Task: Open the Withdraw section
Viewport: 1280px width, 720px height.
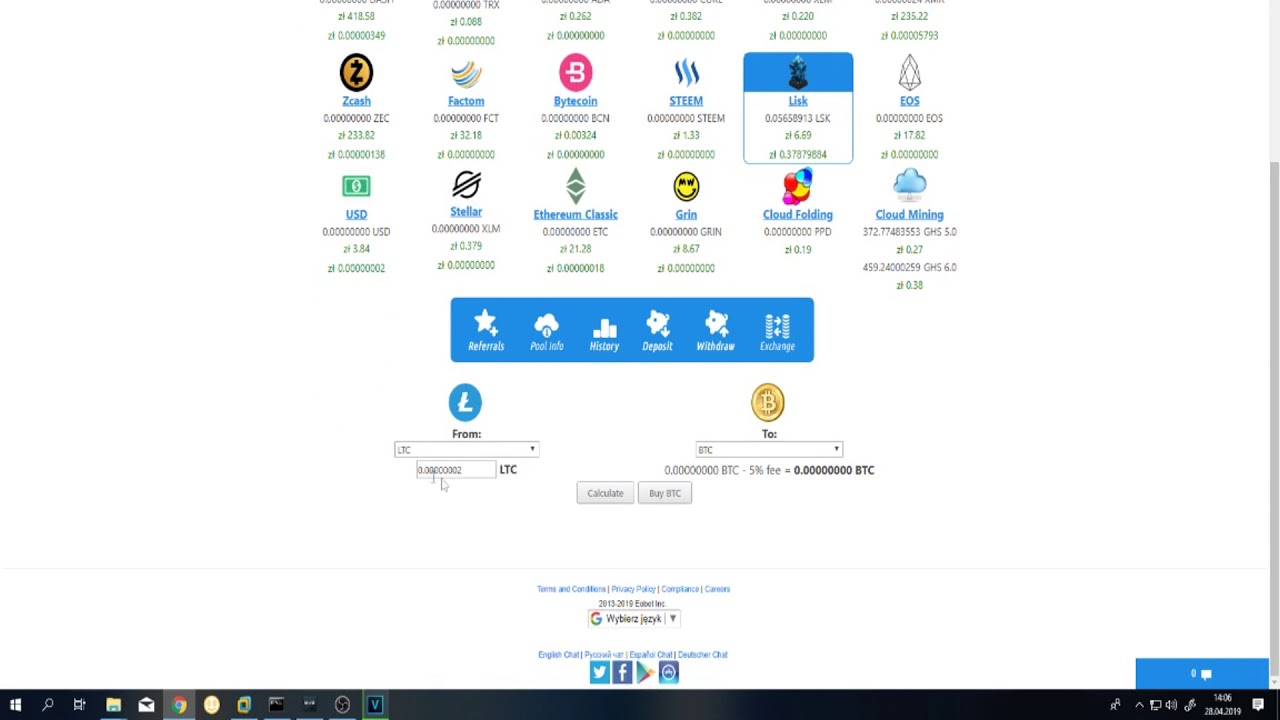Action: (x=715, y=331)
